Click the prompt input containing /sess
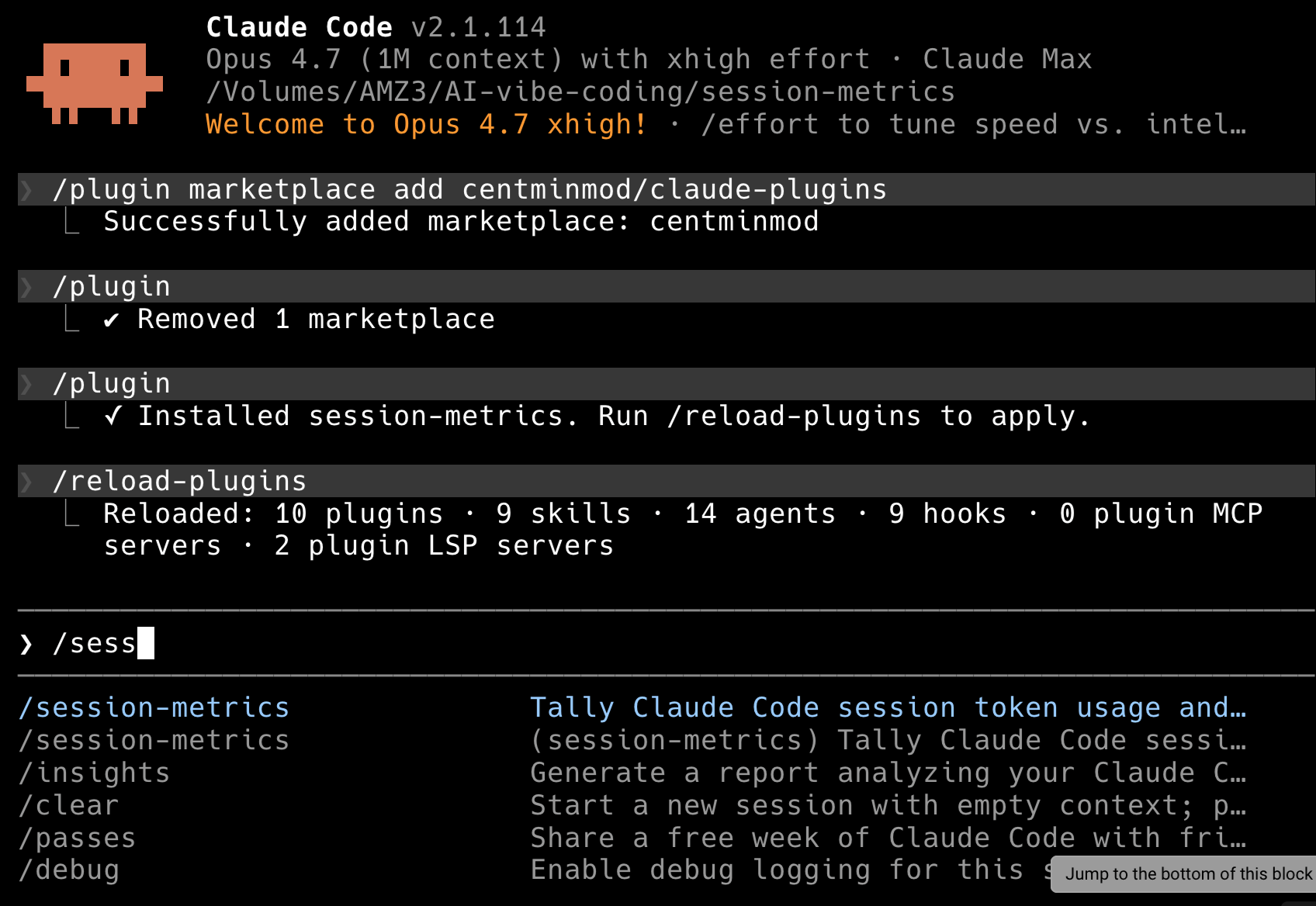 [666, 643]
